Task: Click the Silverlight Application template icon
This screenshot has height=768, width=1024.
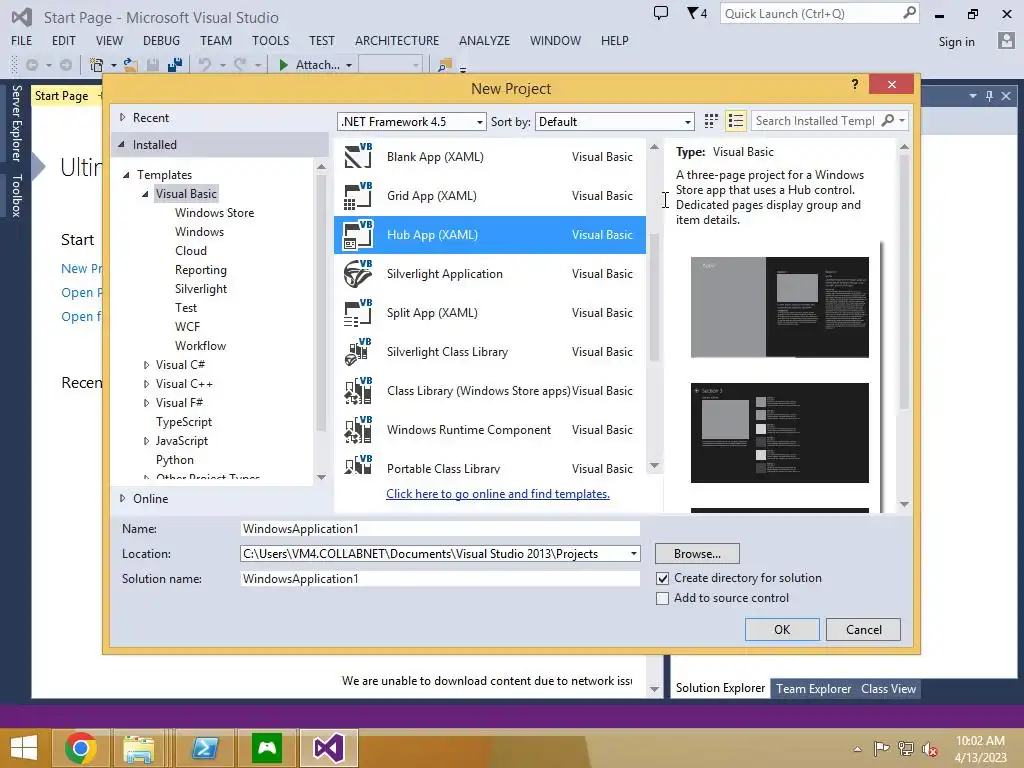Action: pyautogui.click(x=358, y=274)
